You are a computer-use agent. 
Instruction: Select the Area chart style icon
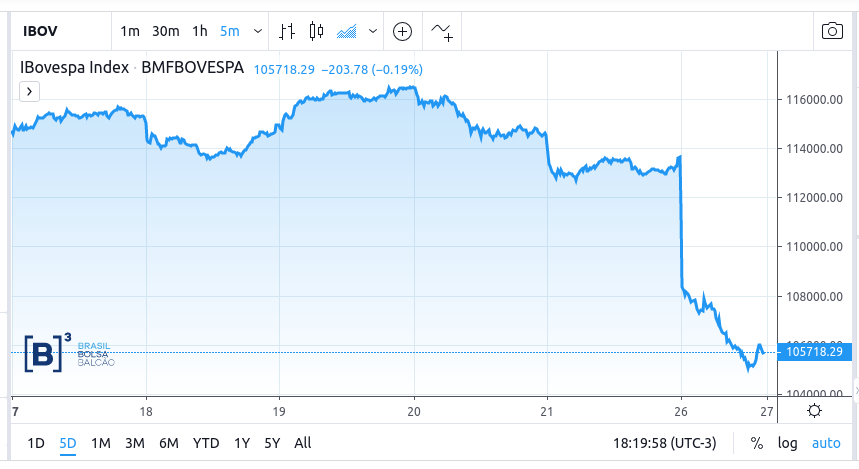pos(347,31)
